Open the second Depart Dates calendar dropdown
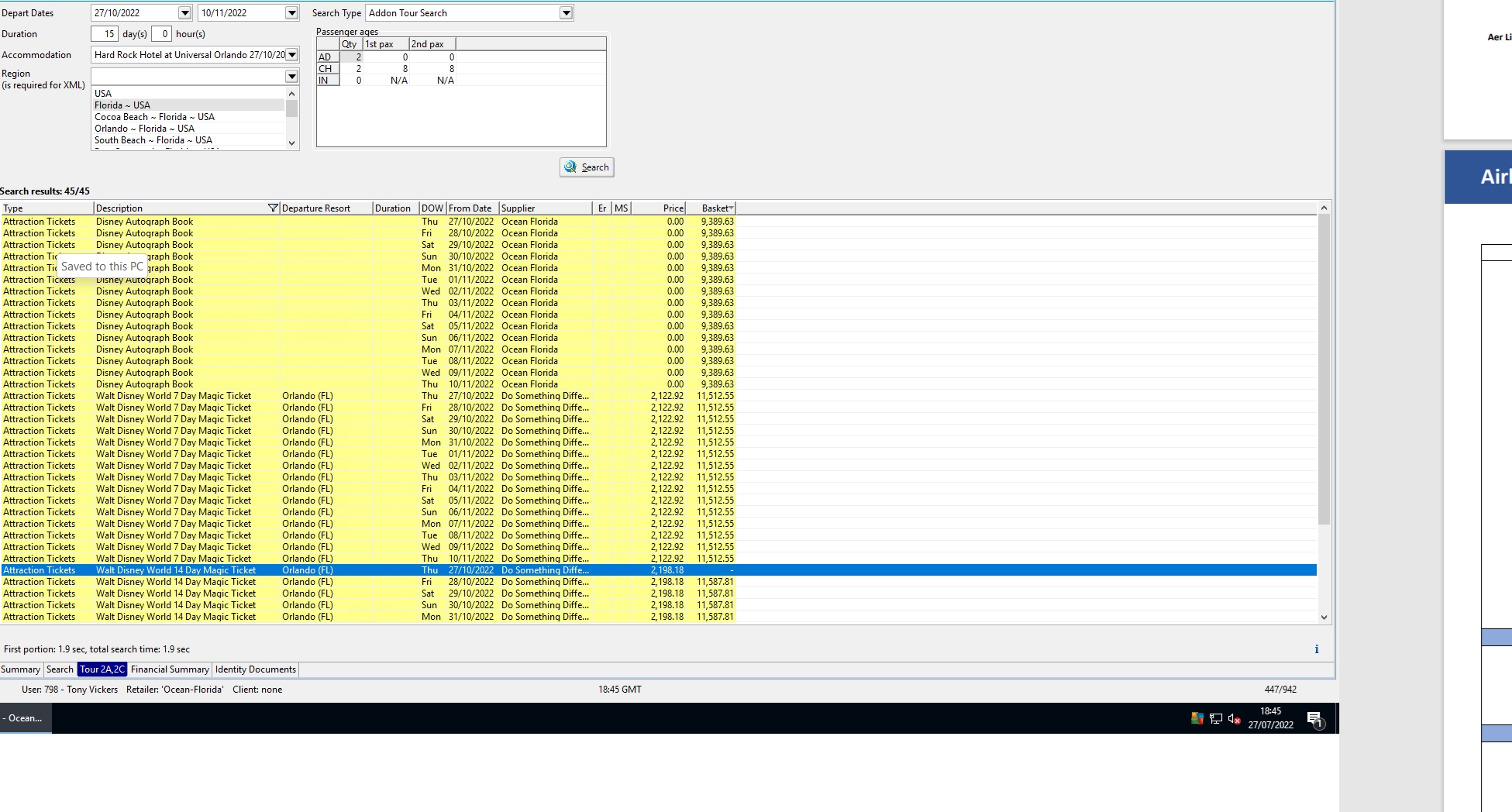The image size is (1512, 812). pos(291,13)
